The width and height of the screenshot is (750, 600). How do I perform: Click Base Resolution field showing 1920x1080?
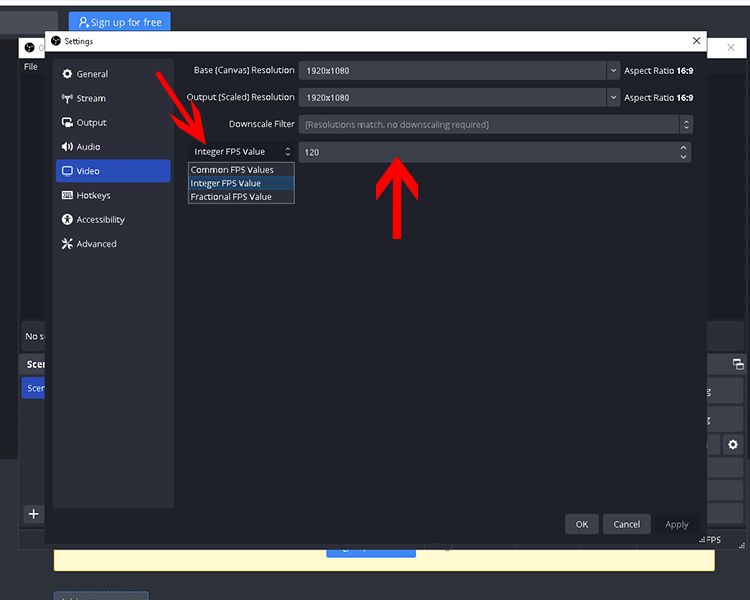(x=452, y=70)
